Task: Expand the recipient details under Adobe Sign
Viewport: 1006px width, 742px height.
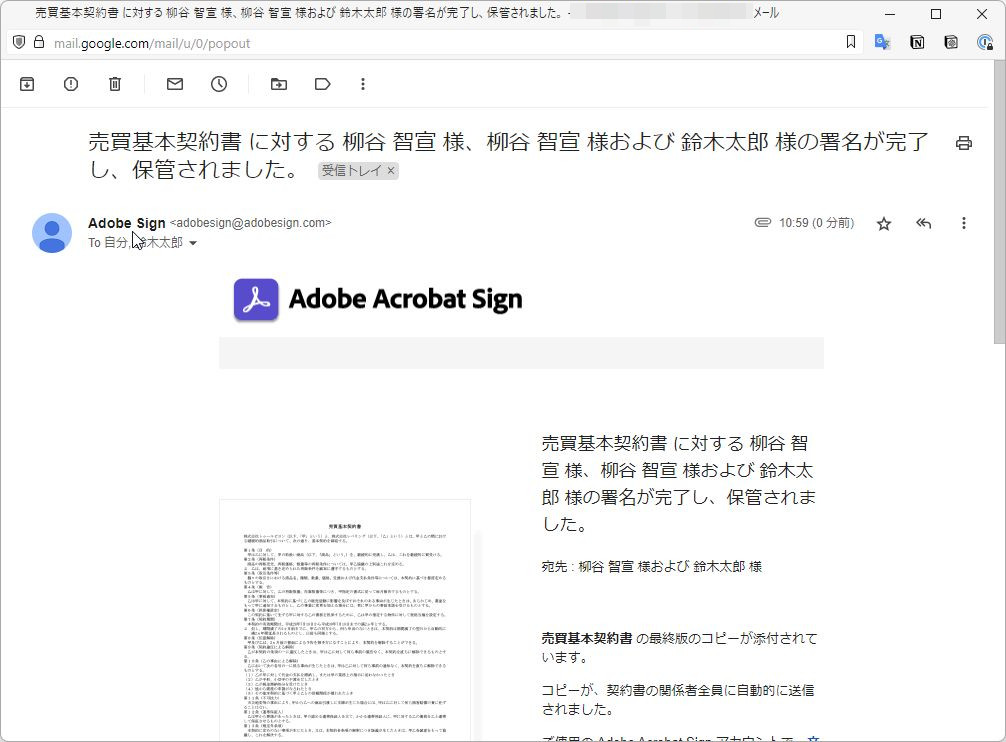Action: (193, 241)
